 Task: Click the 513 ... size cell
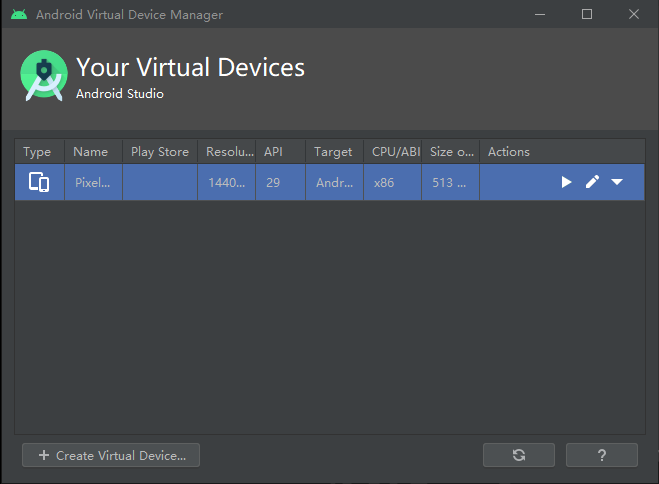(x=451, y=182)
